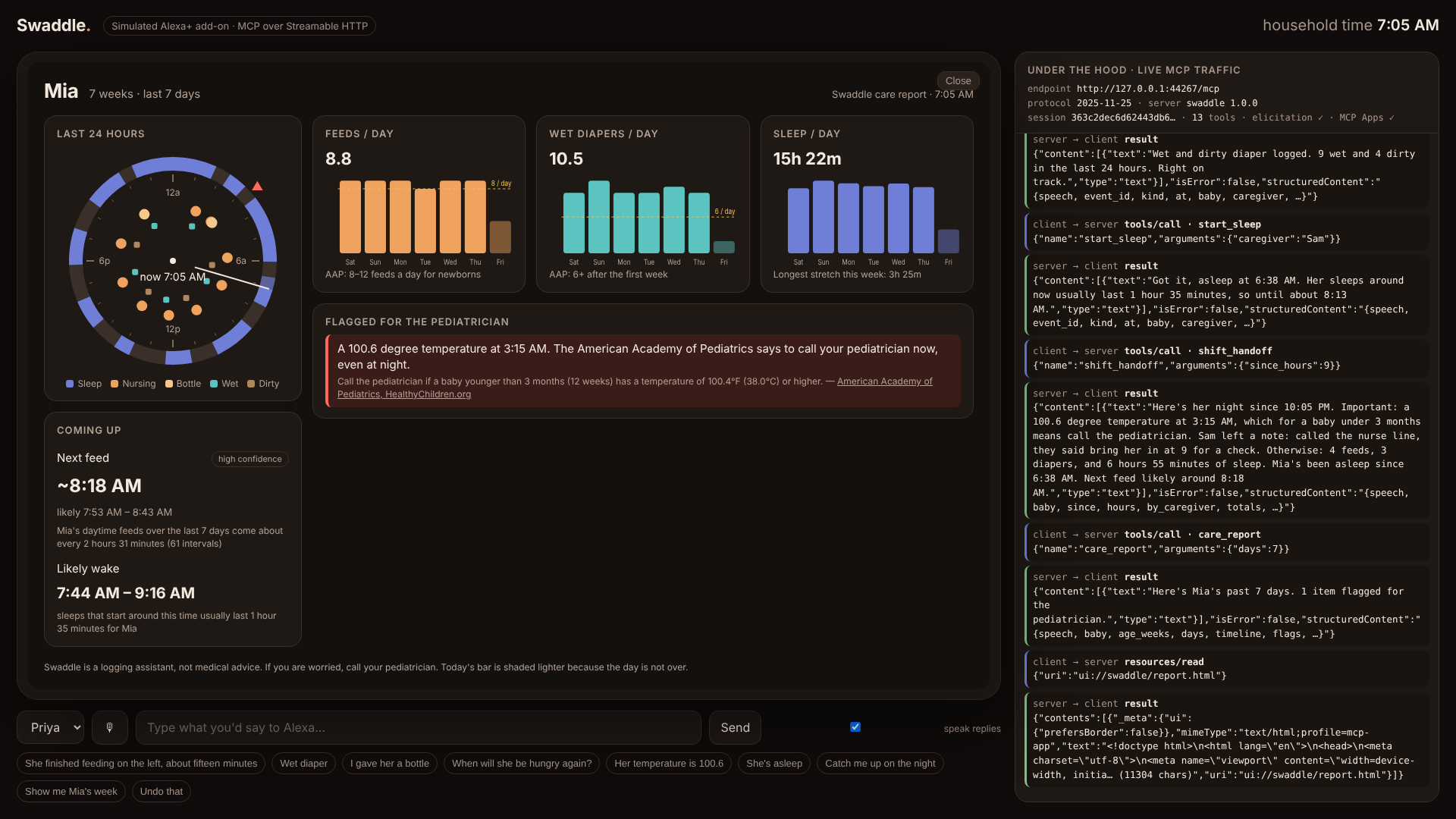Click the 'Undo that' chip

(162, 791)
